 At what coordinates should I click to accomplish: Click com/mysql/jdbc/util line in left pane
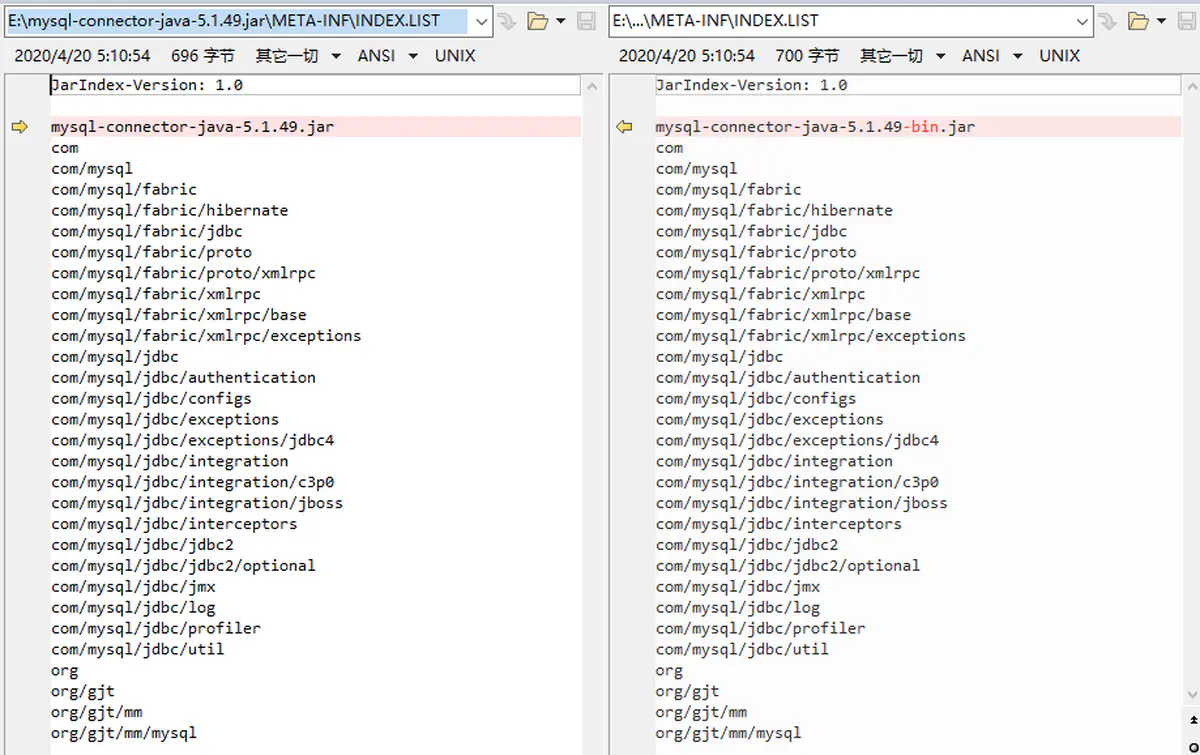[138, 649]
